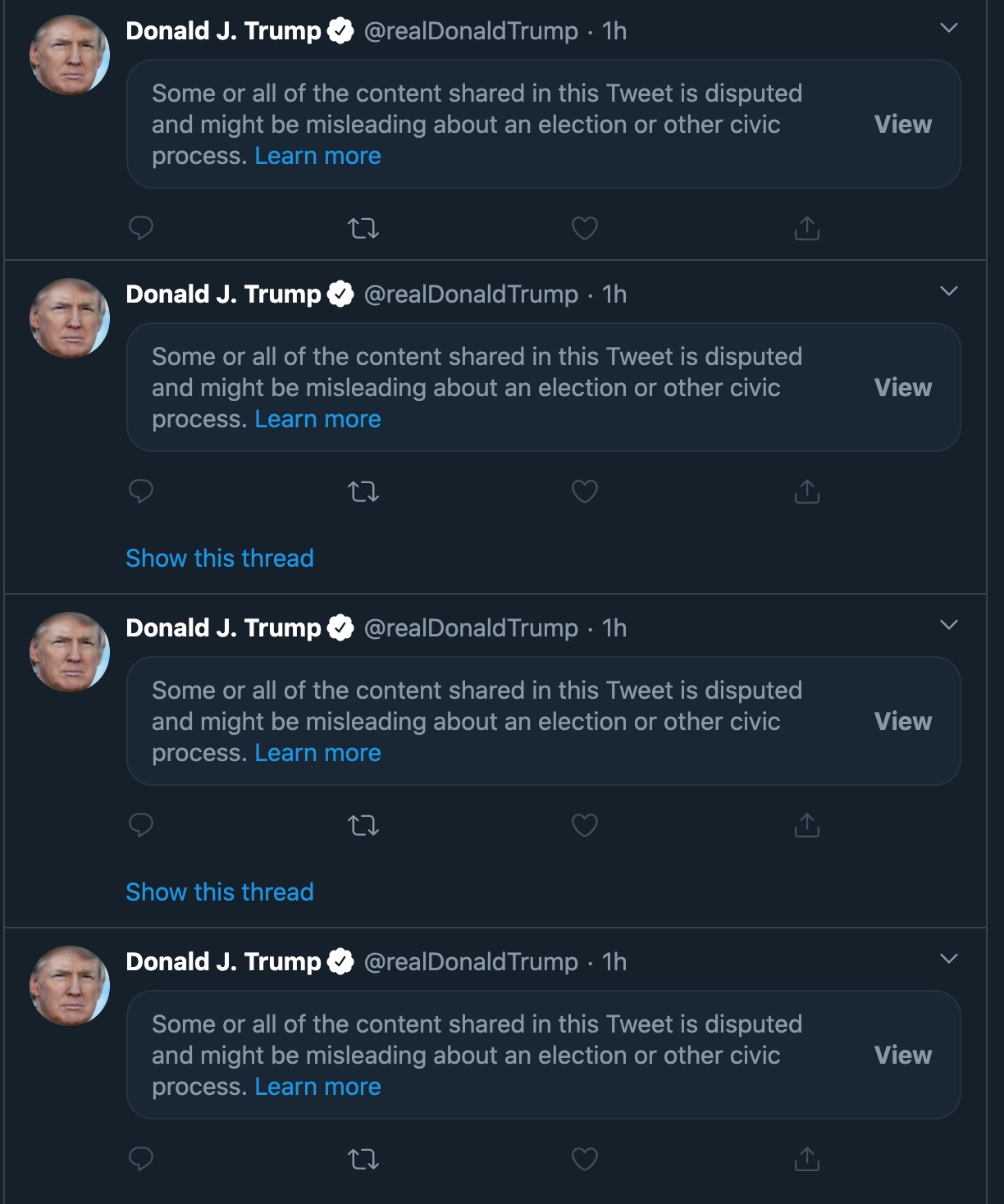The image size is (1004, 1204).
Task: Show this thread under the third tweet
Action: [x=220, y=892]
